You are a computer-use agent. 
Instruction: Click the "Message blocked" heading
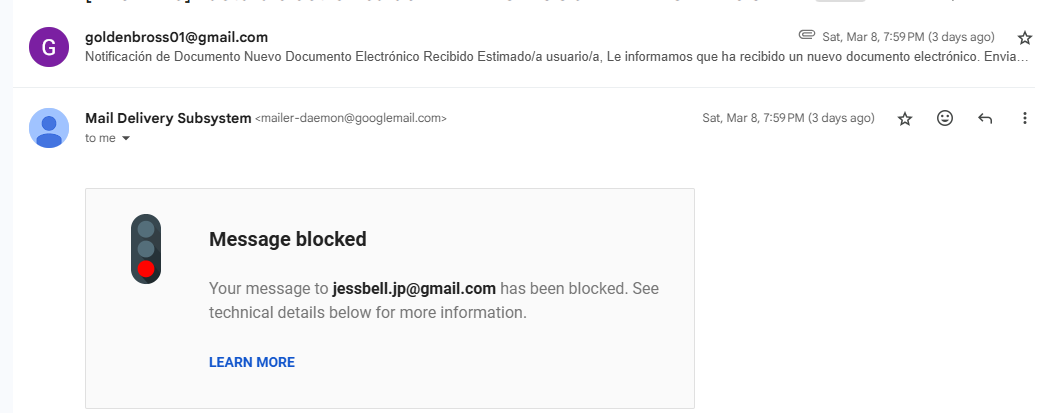tap(288, 239)
